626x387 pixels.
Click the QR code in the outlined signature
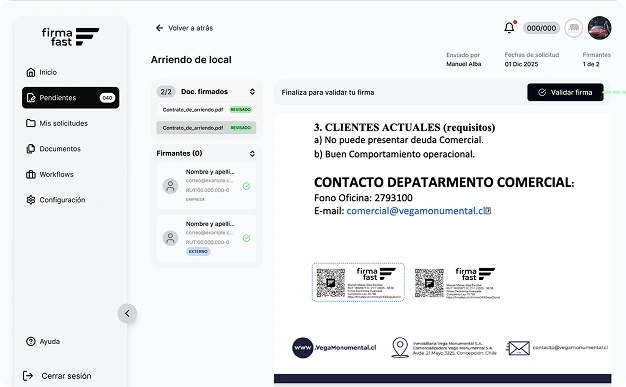331,283
